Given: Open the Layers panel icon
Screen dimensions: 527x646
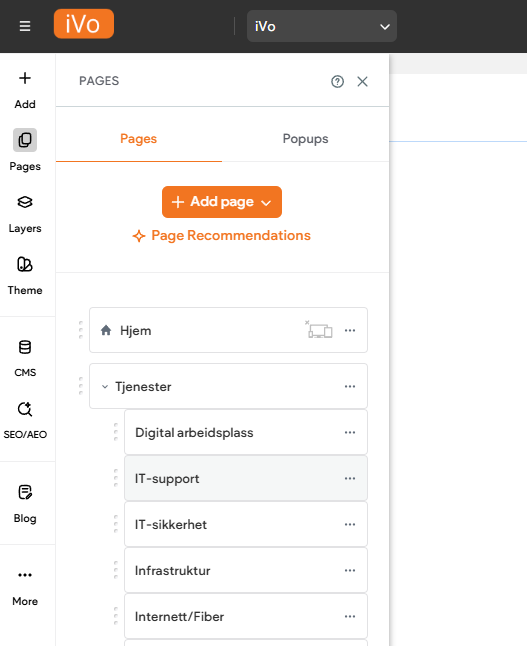Looking at the screenshot, I should 25,202.
